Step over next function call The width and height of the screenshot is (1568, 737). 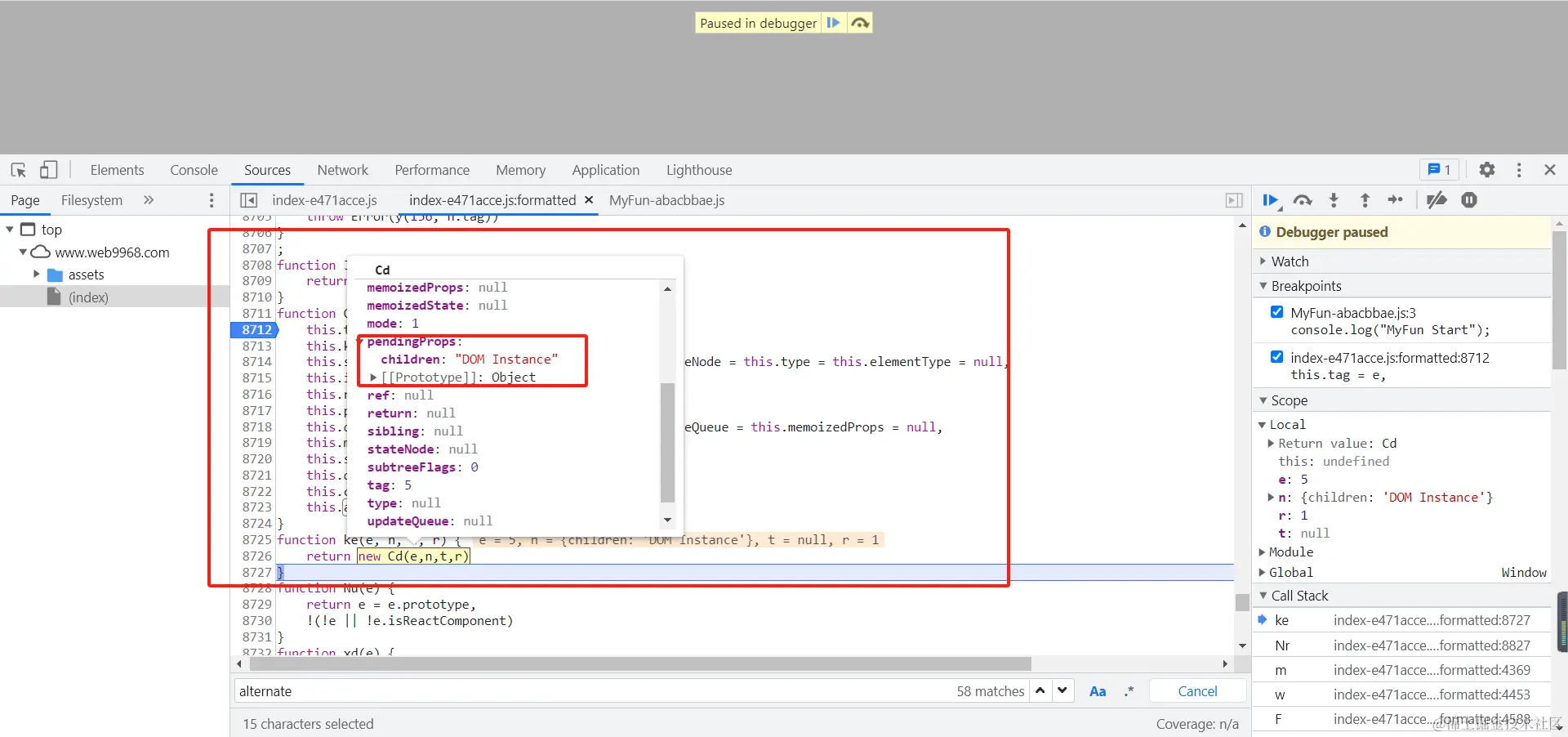pos(1303,200)
